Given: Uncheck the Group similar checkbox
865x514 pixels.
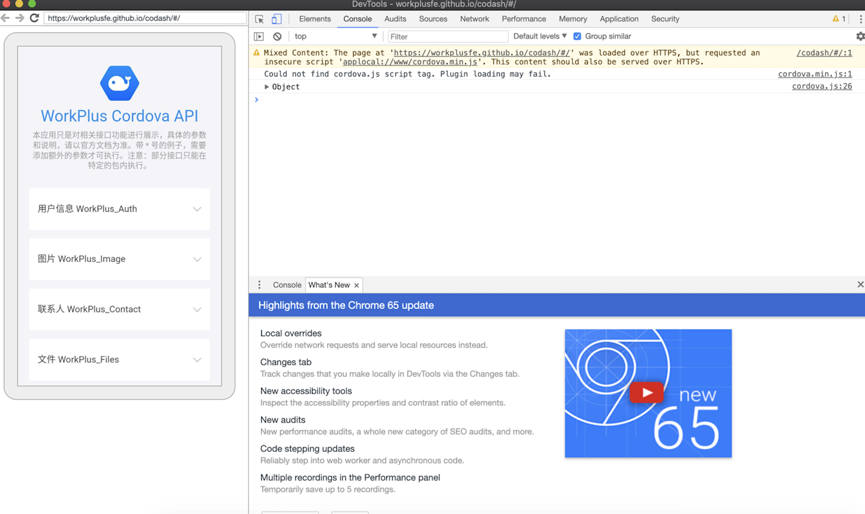Looking at the screenshot, I should [577, 36].
